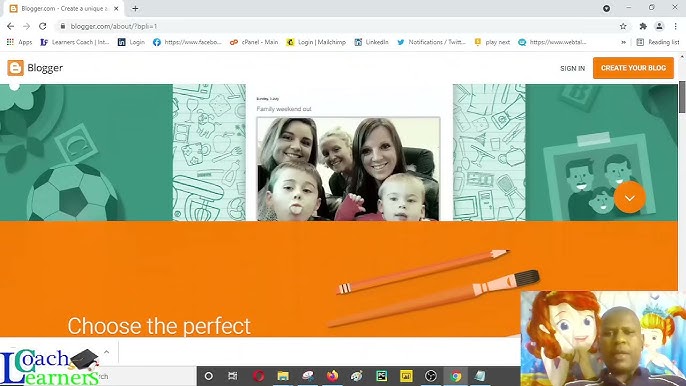Open the Twitter Notifications bookmark
Screen dimensions: 686x386
tap(431, 42)
